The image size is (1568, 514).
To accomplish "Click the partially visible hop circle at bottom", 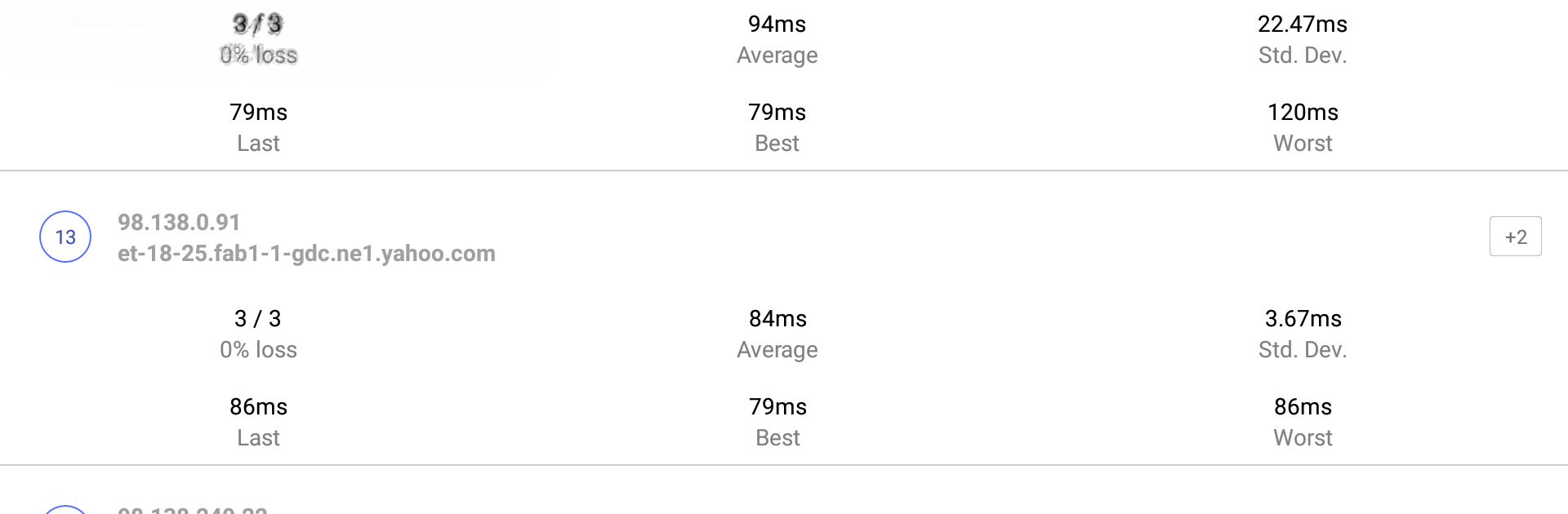I will [x=65, y=509].
